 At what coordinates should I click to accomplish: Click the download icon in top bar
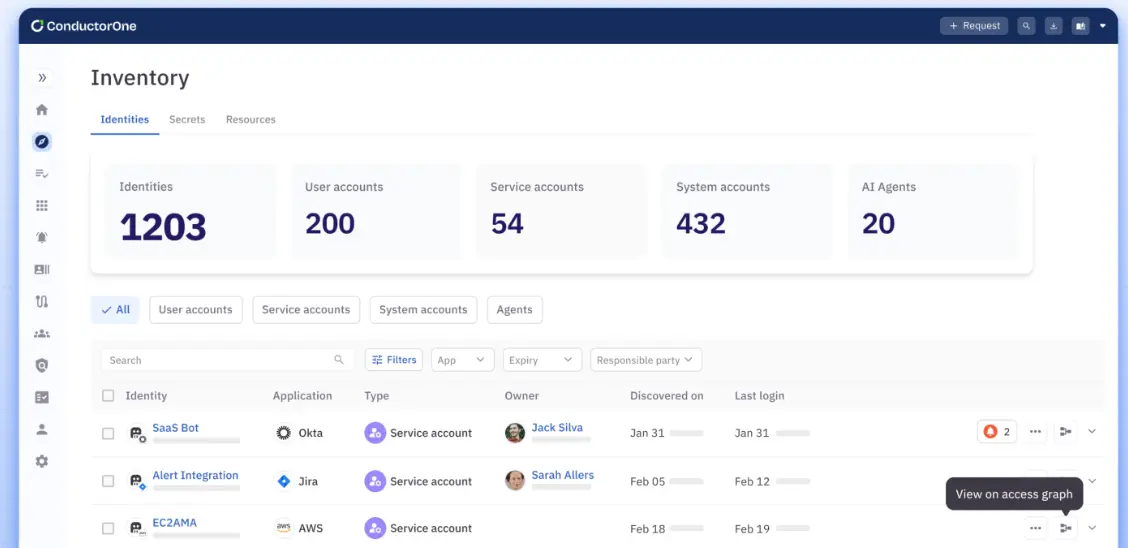1053,26
